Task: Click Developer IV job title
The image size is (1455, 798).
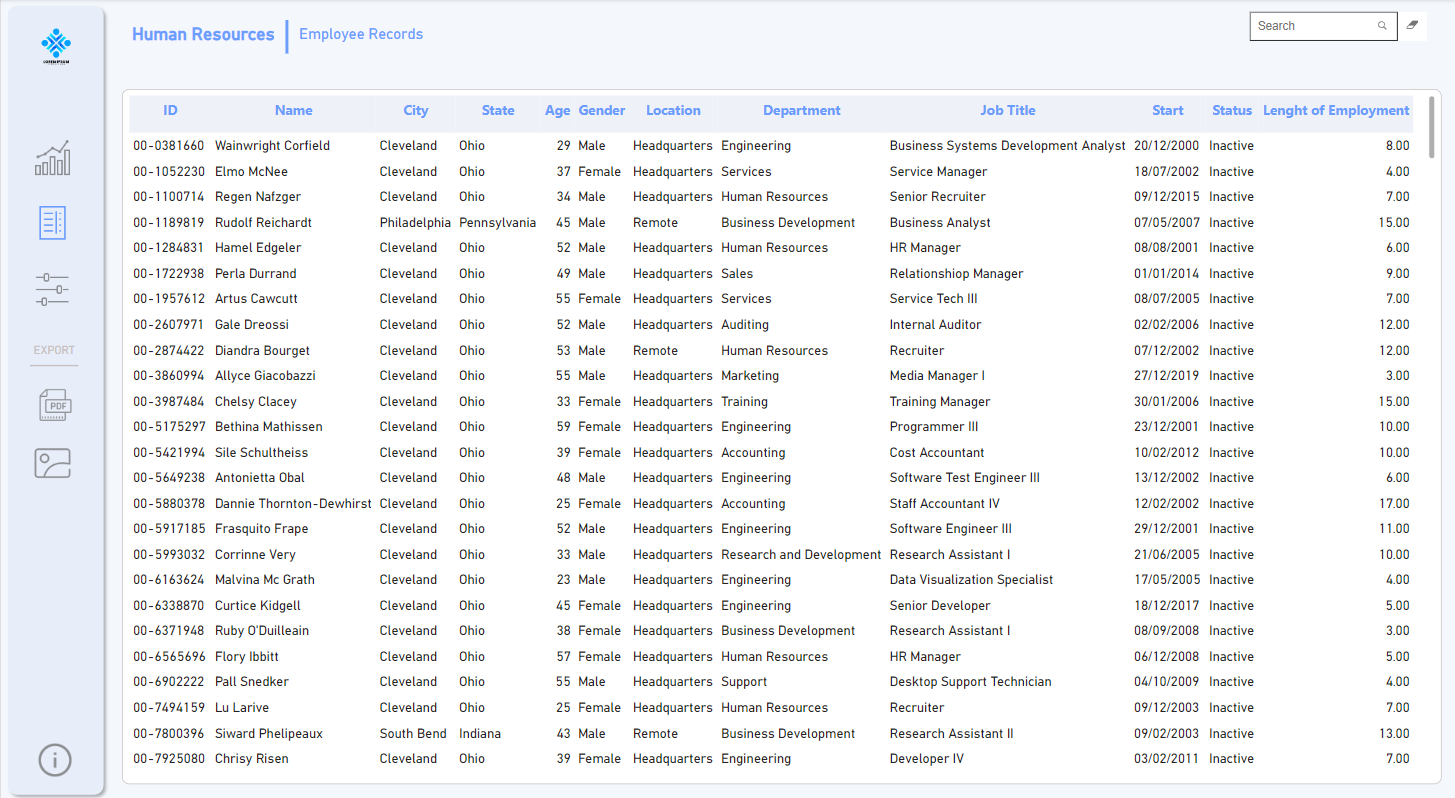Action: click(x=927, y=759)
